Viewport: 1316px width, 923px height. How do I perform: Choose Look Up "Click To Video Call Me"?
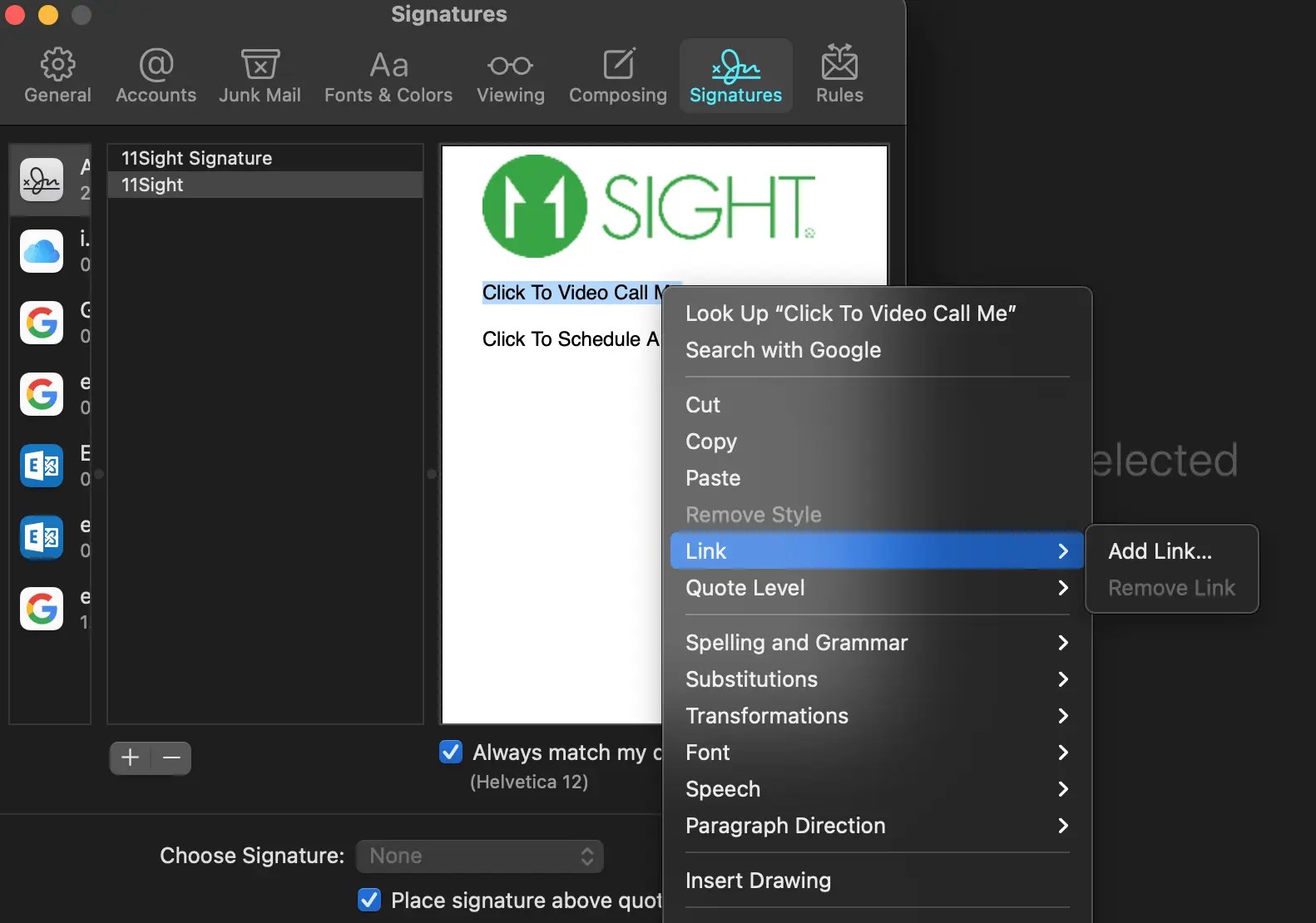point(877,313)
